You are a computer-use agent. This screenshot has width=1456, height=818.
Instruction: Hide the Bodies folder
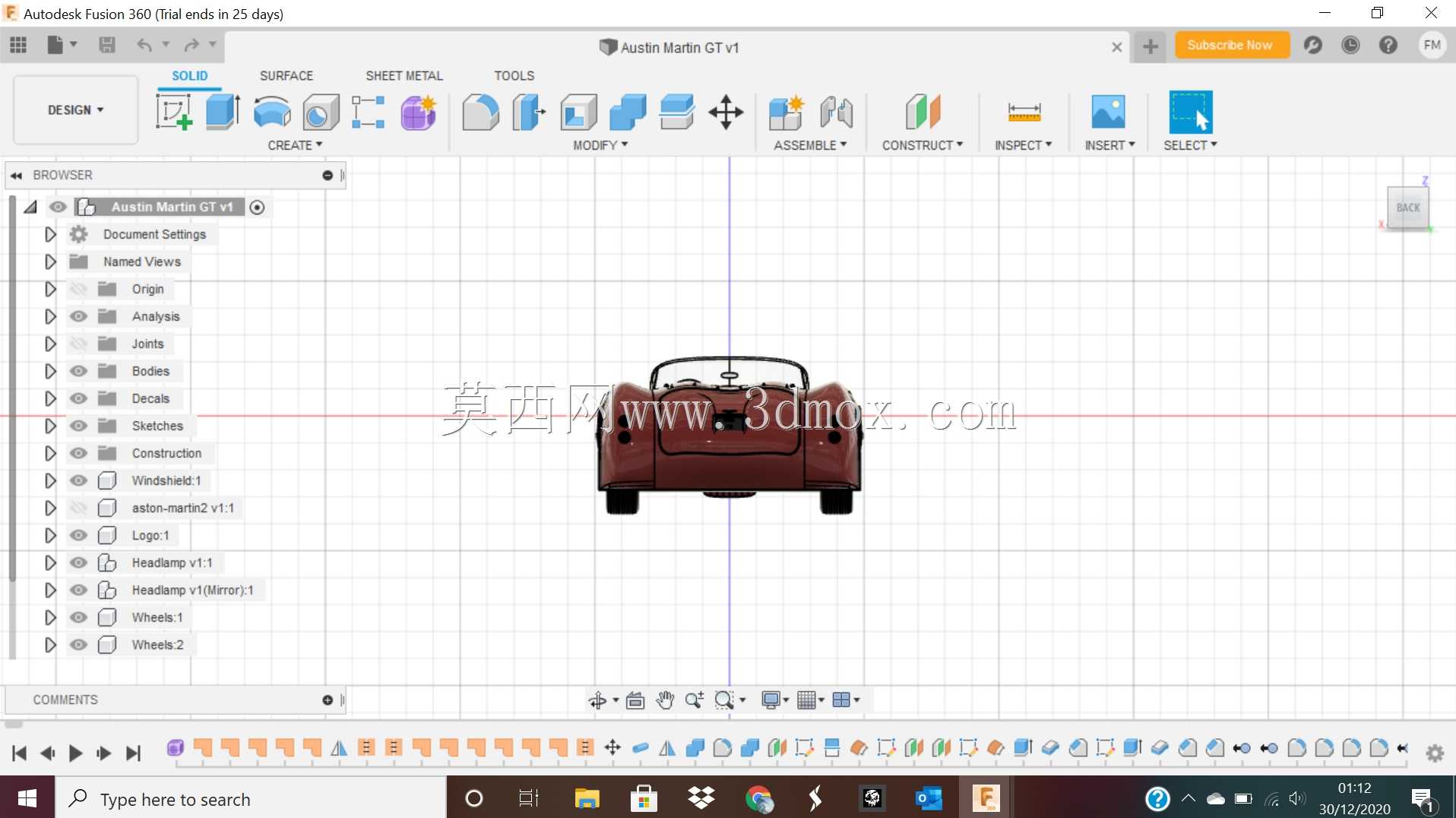[78, 371]
